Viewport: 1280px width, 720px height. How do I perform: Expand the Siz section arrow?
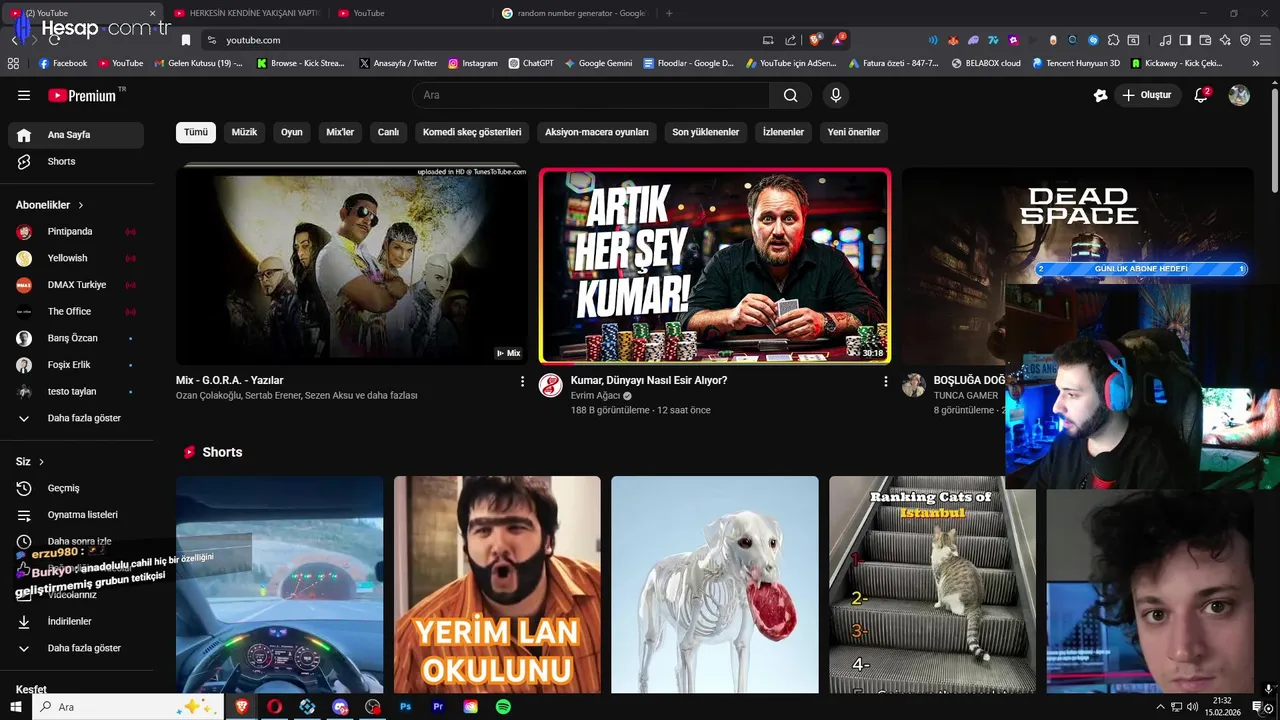pos(41,462)
